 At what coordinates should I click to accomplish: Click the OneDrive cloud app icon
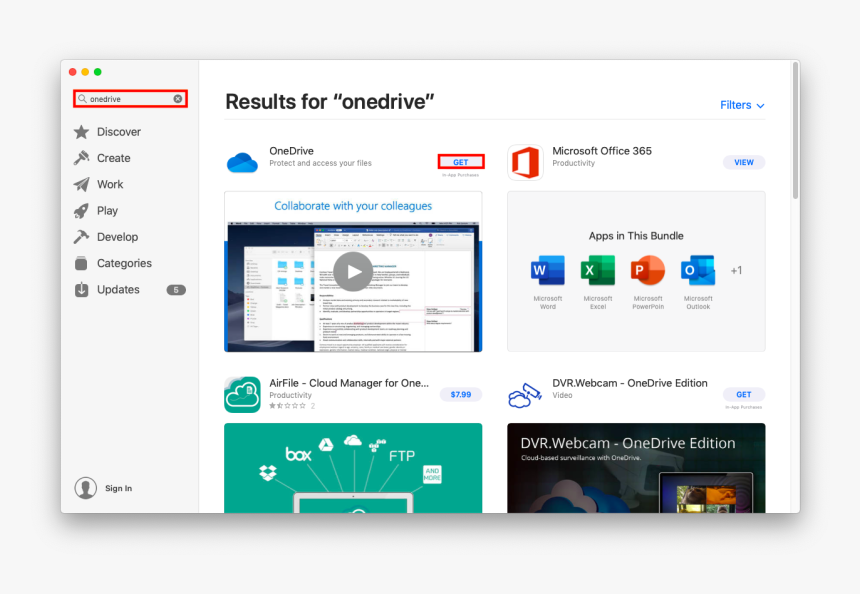(242, 162)
